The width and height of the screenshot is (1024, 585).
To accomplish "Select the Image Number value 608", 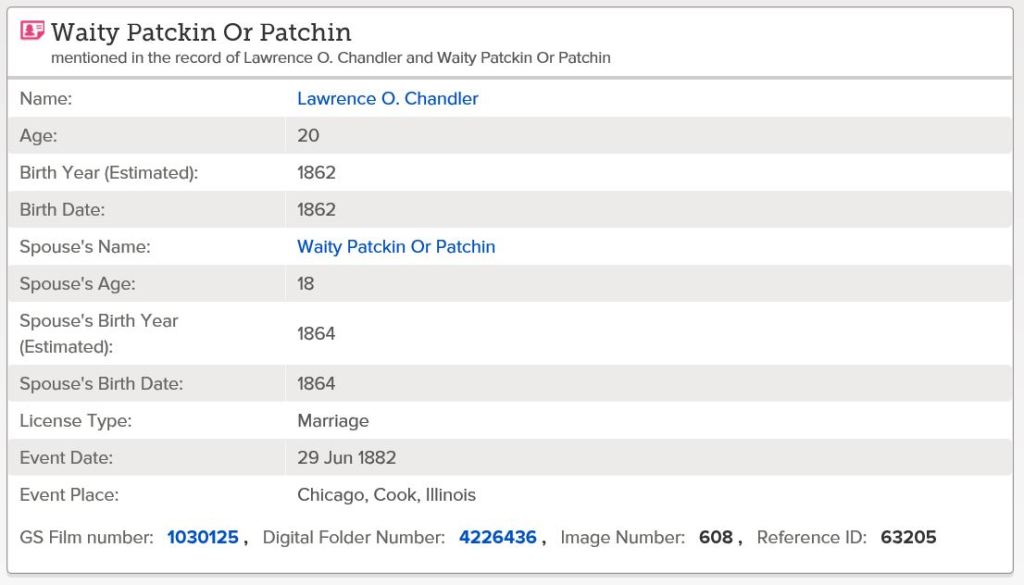I will tap(716, 538).
